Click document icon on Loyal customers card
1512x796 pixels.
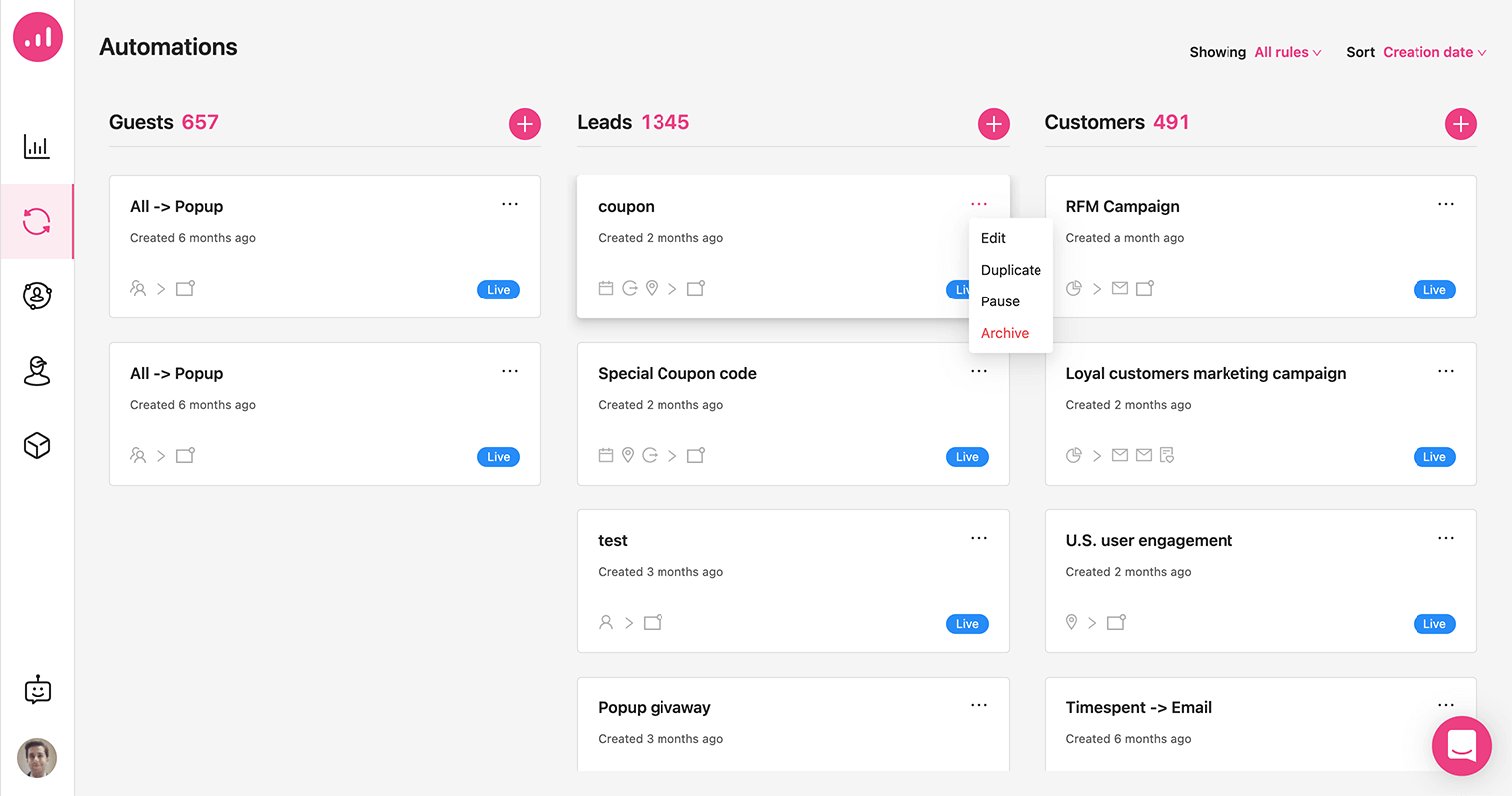pyautogui.click(x=1167, y=455)
